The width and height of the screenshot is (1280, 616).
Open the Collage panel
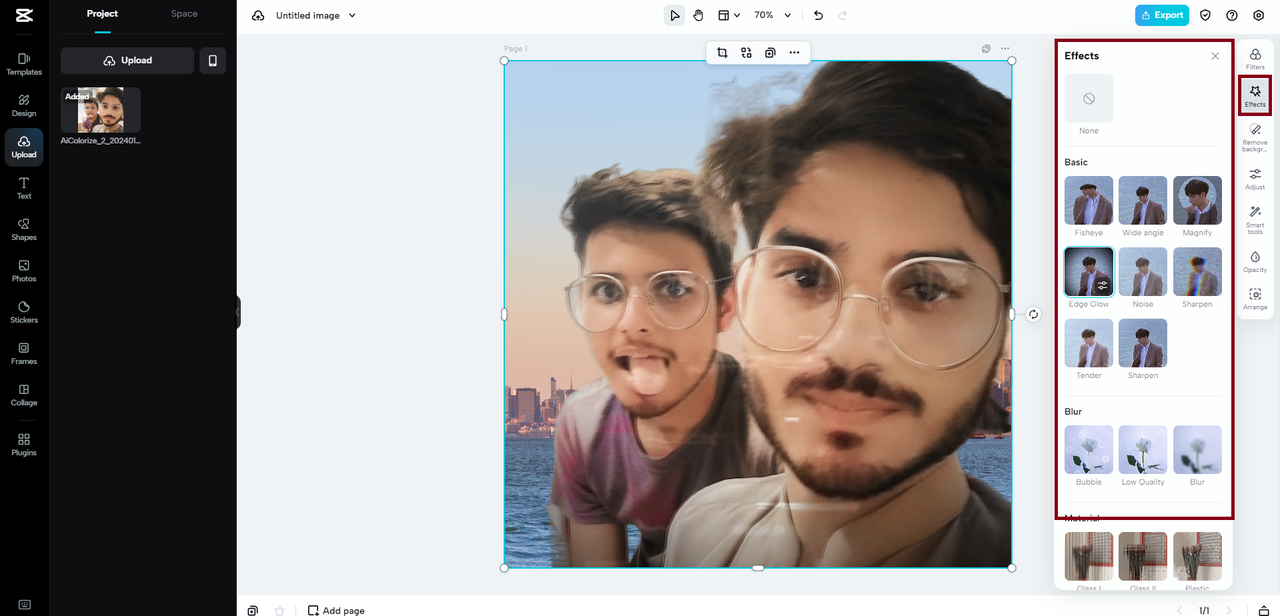24,395
